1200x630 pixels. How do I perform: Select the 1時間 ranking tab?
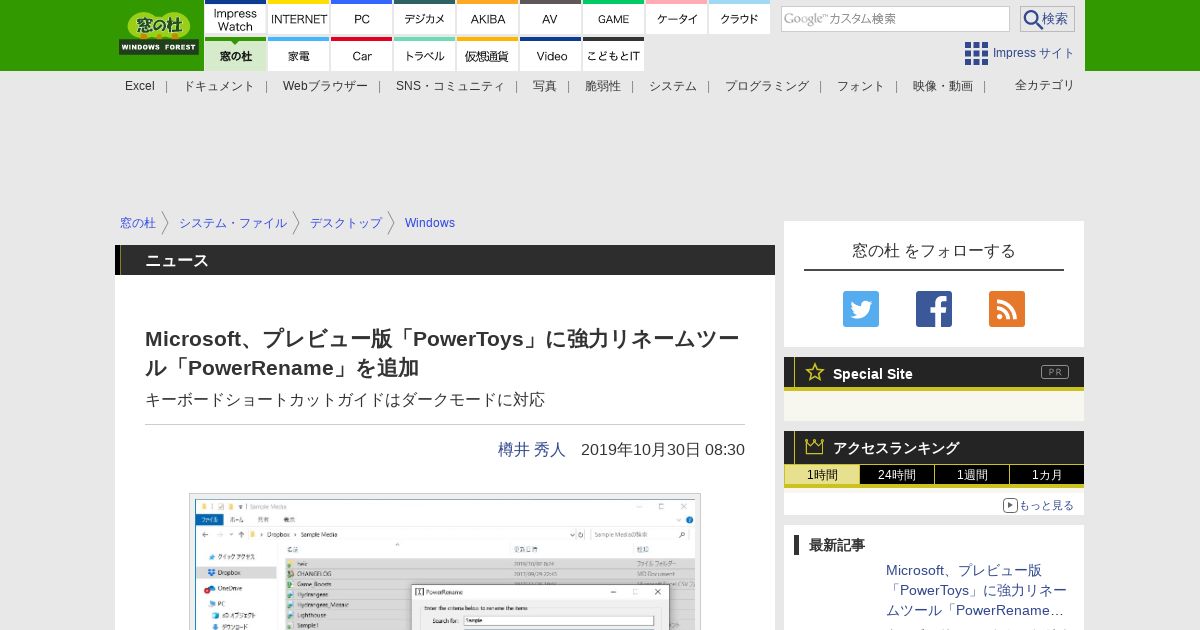(822, 475)
